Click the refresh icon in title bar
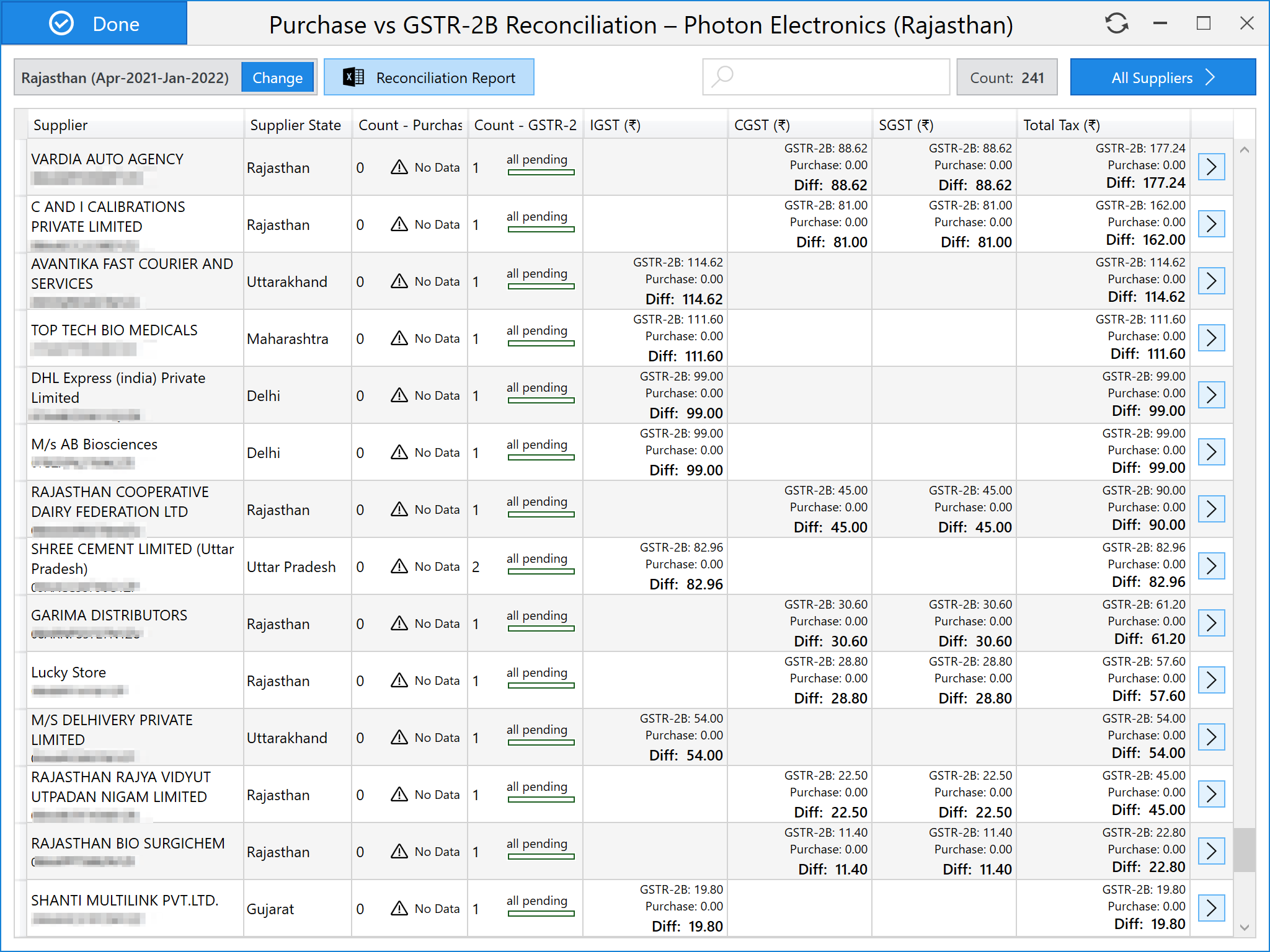This screenshot has height=952, width=1270. pos(1116,24)
